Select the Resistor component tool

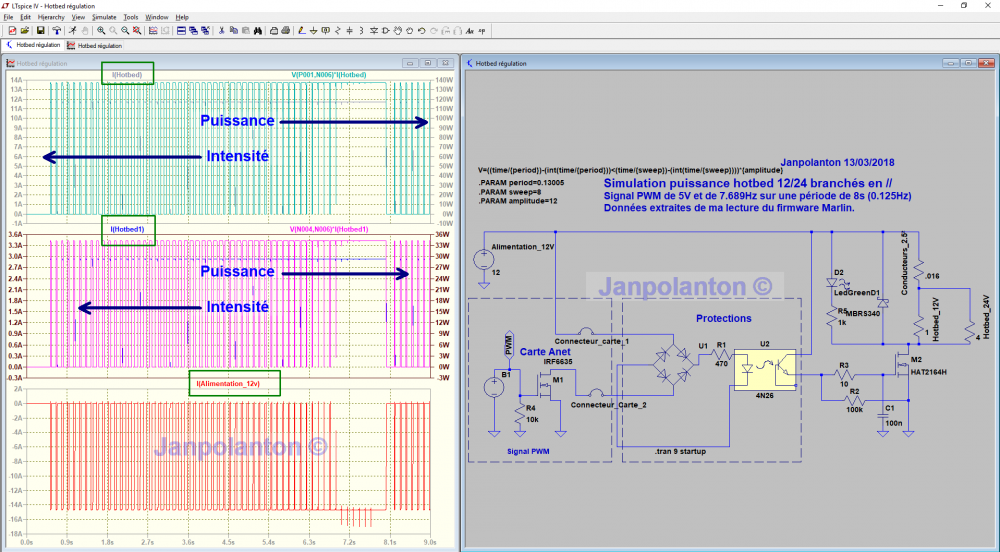(337, 31)
